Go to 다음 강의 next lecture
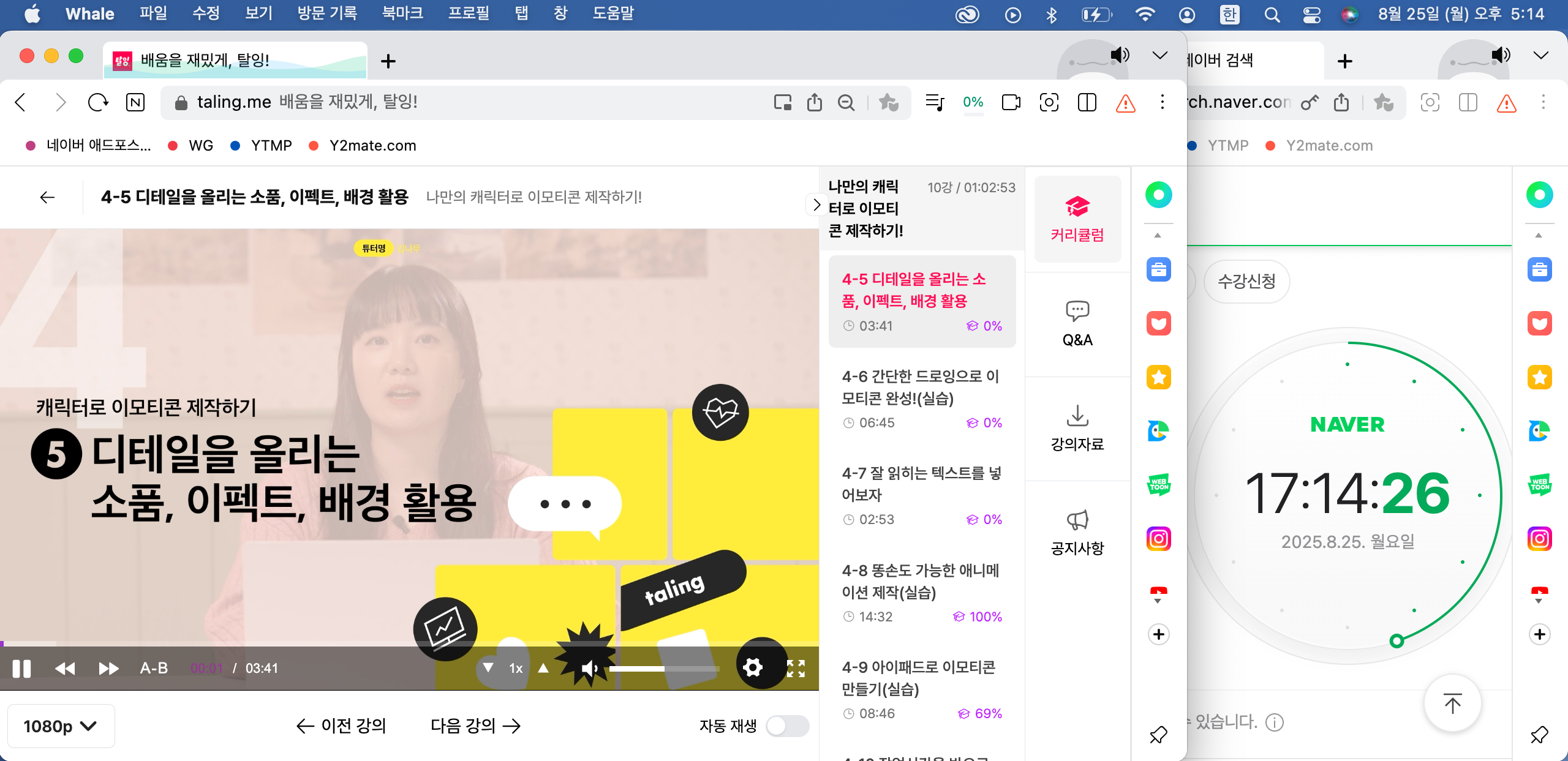This screenshot has height=761, width=1568. [x=475, y=726]
